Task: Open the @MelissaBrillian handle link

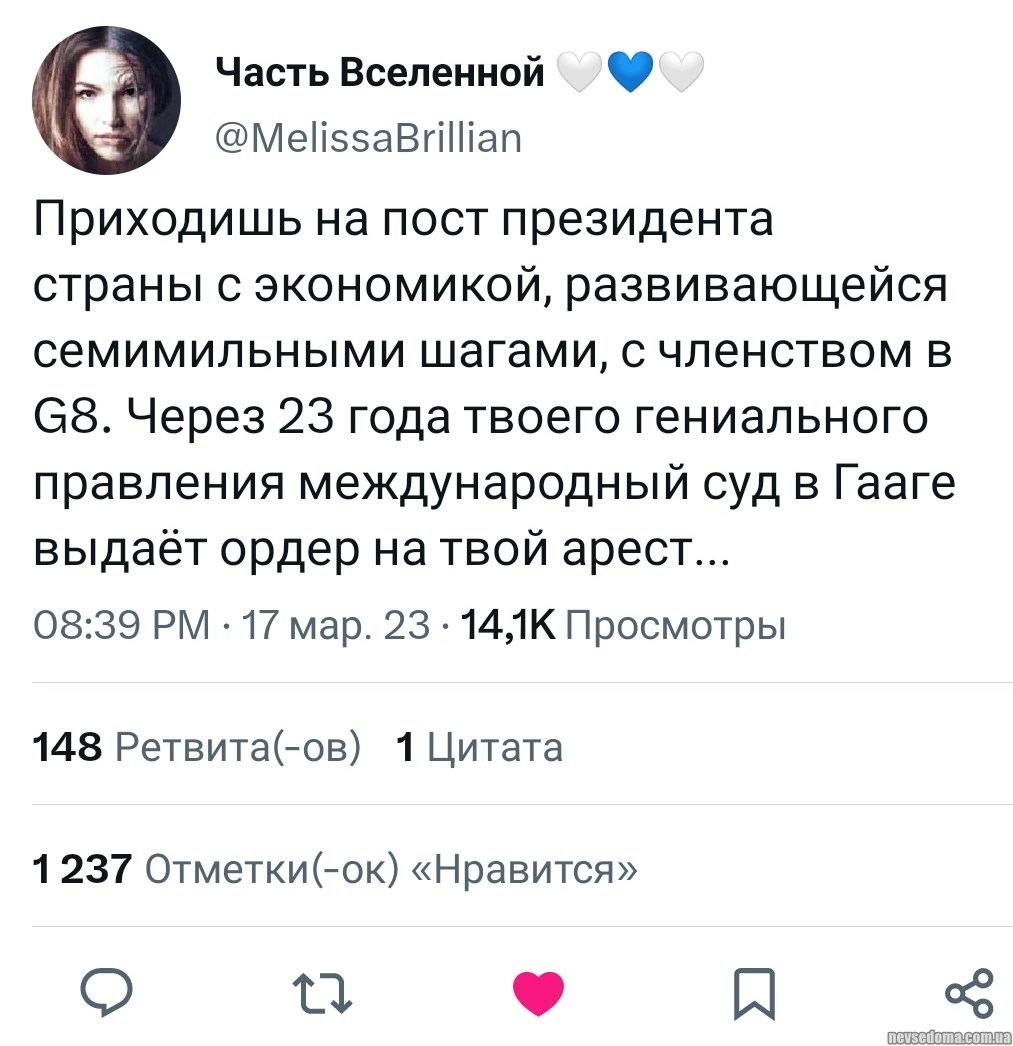Action: [369, 136]
